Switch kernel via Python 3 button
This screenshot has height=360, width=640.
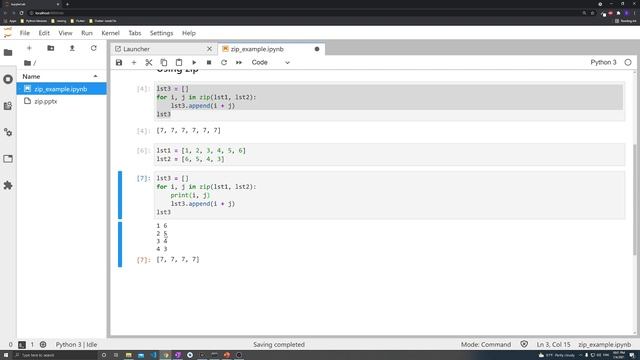pyautogui.click(x=603, y=62)
